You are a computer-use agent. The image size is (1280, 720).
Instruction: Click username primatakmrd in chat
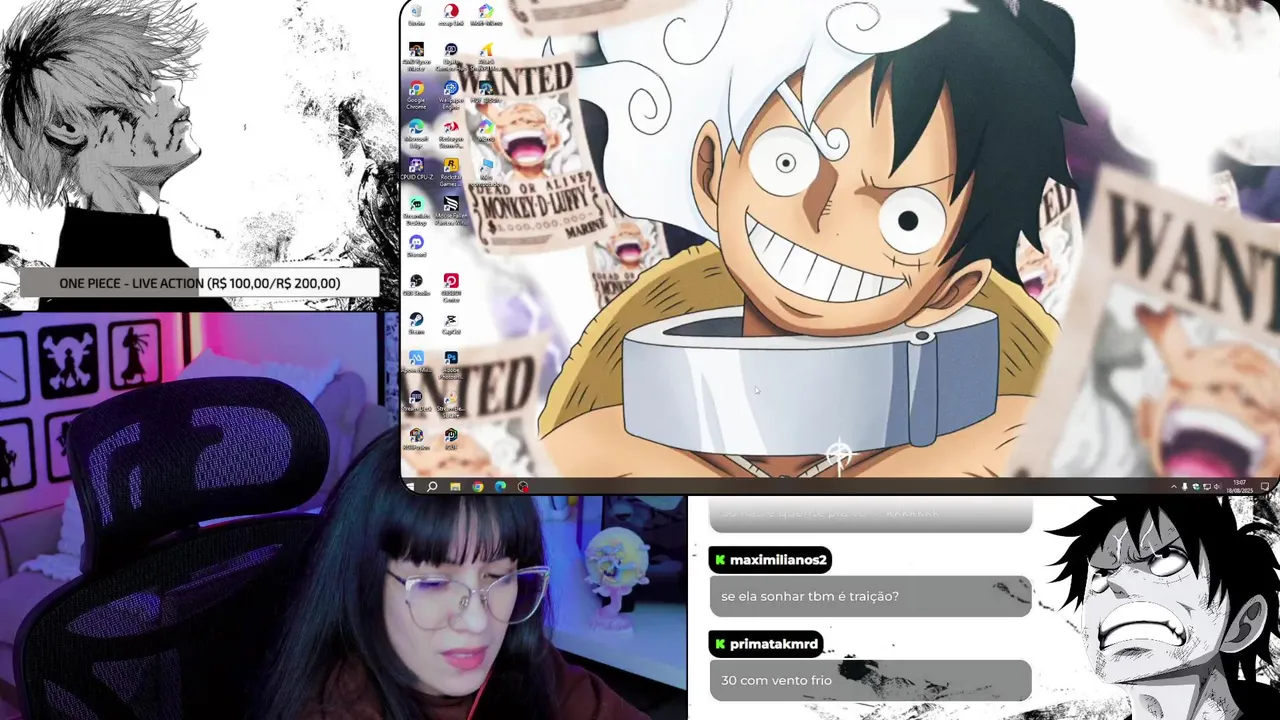[x=774, y=644]
